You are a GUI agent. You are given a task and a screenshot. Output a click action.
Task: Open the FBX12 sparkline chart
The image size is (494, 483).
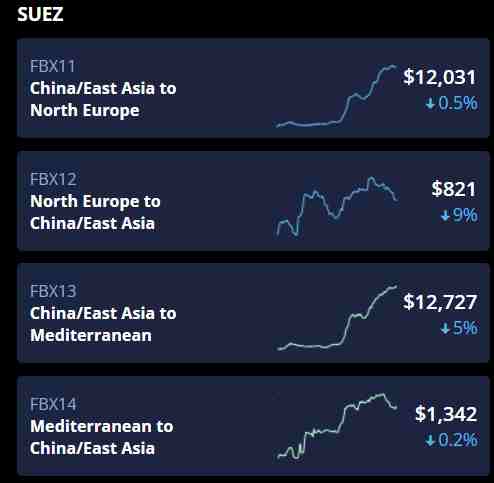[x=337, y=206]
